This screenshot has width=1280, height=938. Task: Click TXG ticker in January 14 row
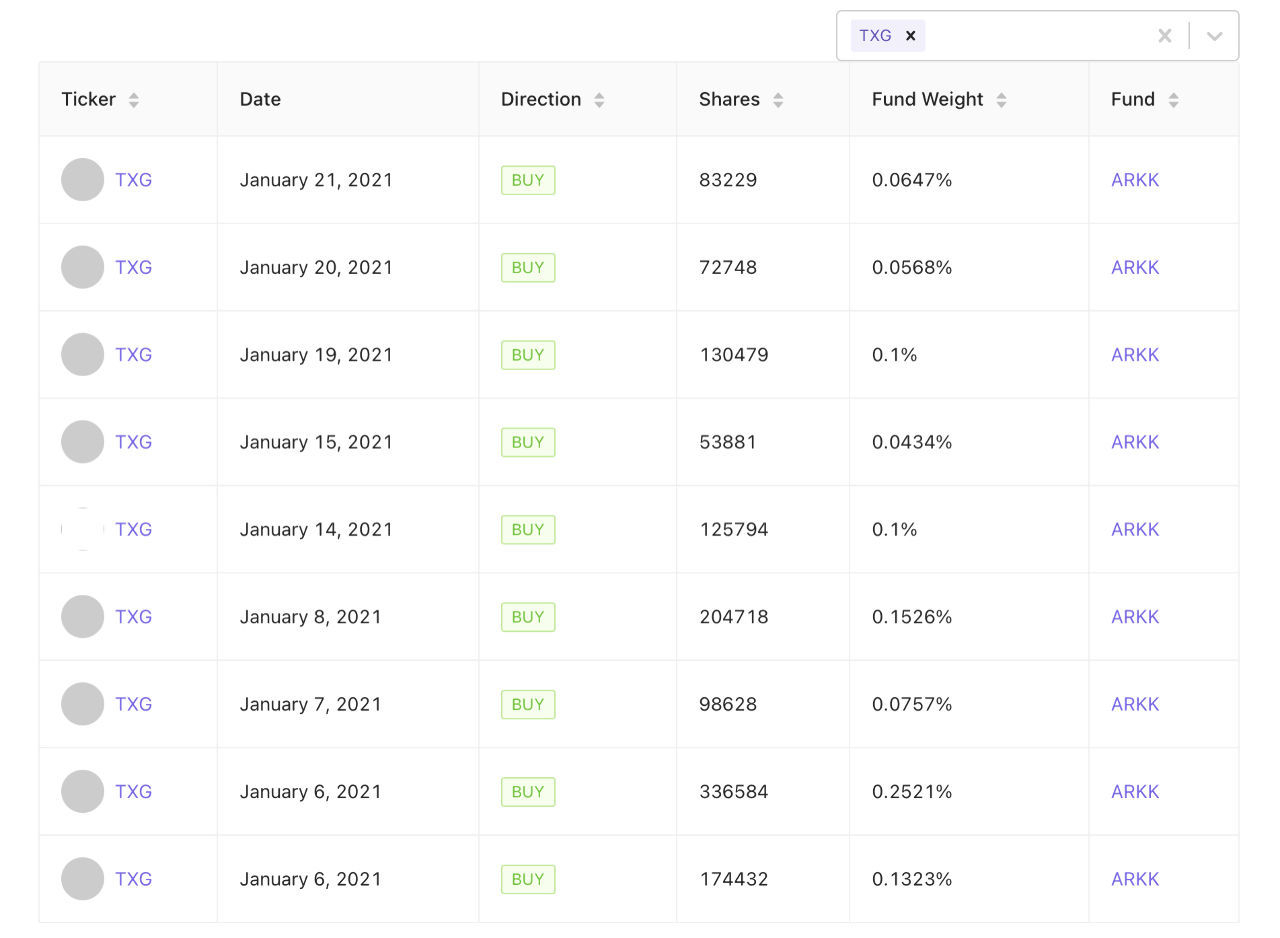[133, 529]
